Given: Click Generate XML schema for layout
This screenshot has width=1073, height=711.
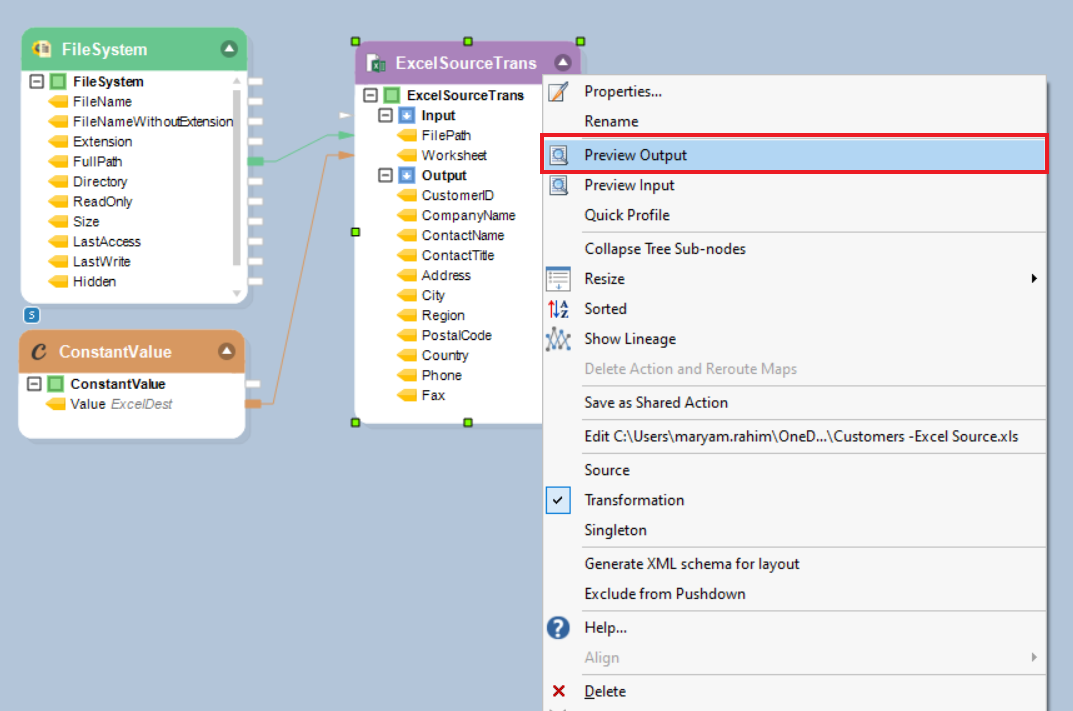Looking at the screenshot, I should click(692, 564).
